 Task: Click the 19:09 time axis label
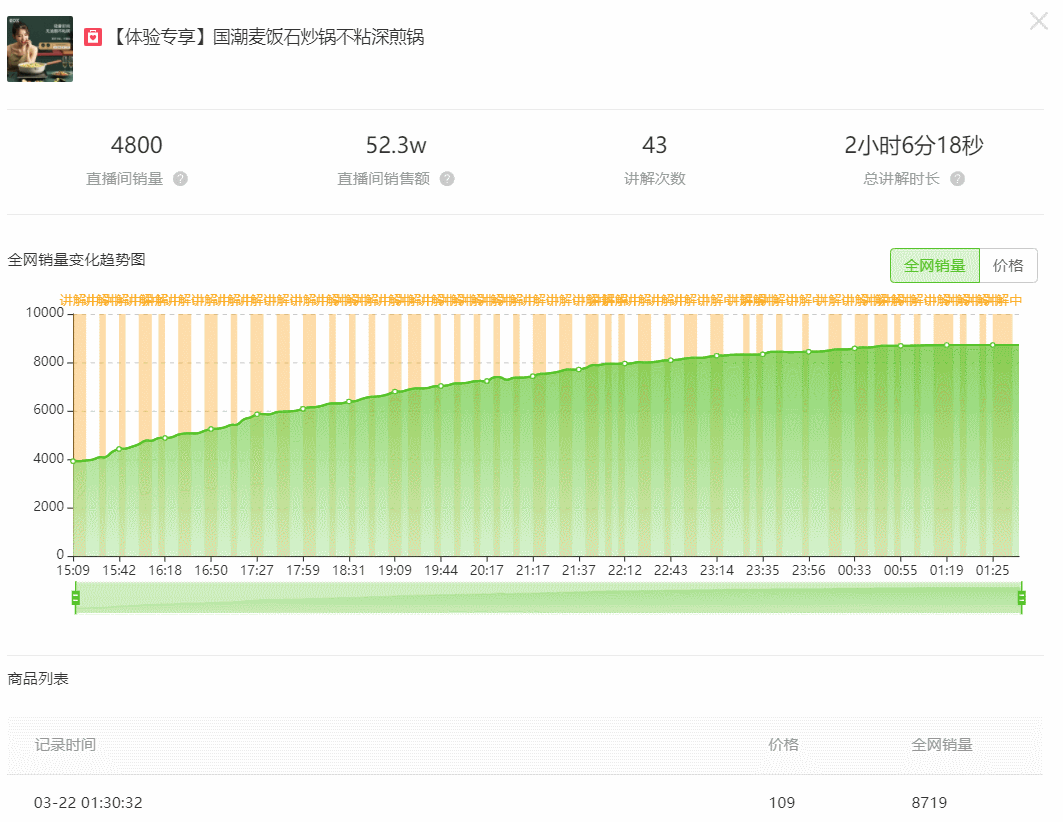tap(395, 570)
